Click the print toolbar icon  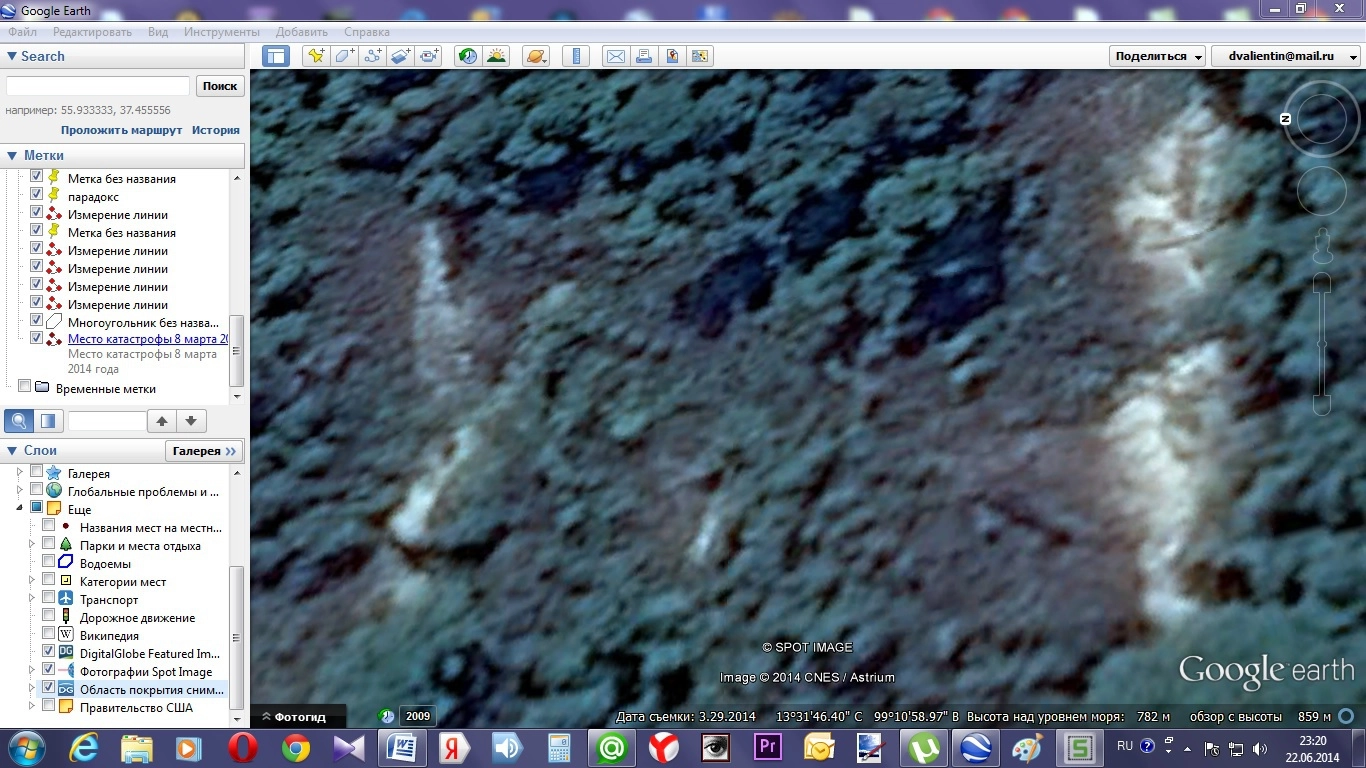click(644, 56)
